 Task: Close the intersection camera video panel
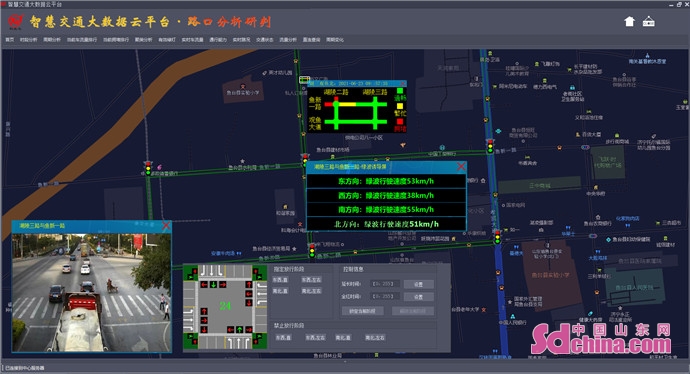(x=166, y=226)
